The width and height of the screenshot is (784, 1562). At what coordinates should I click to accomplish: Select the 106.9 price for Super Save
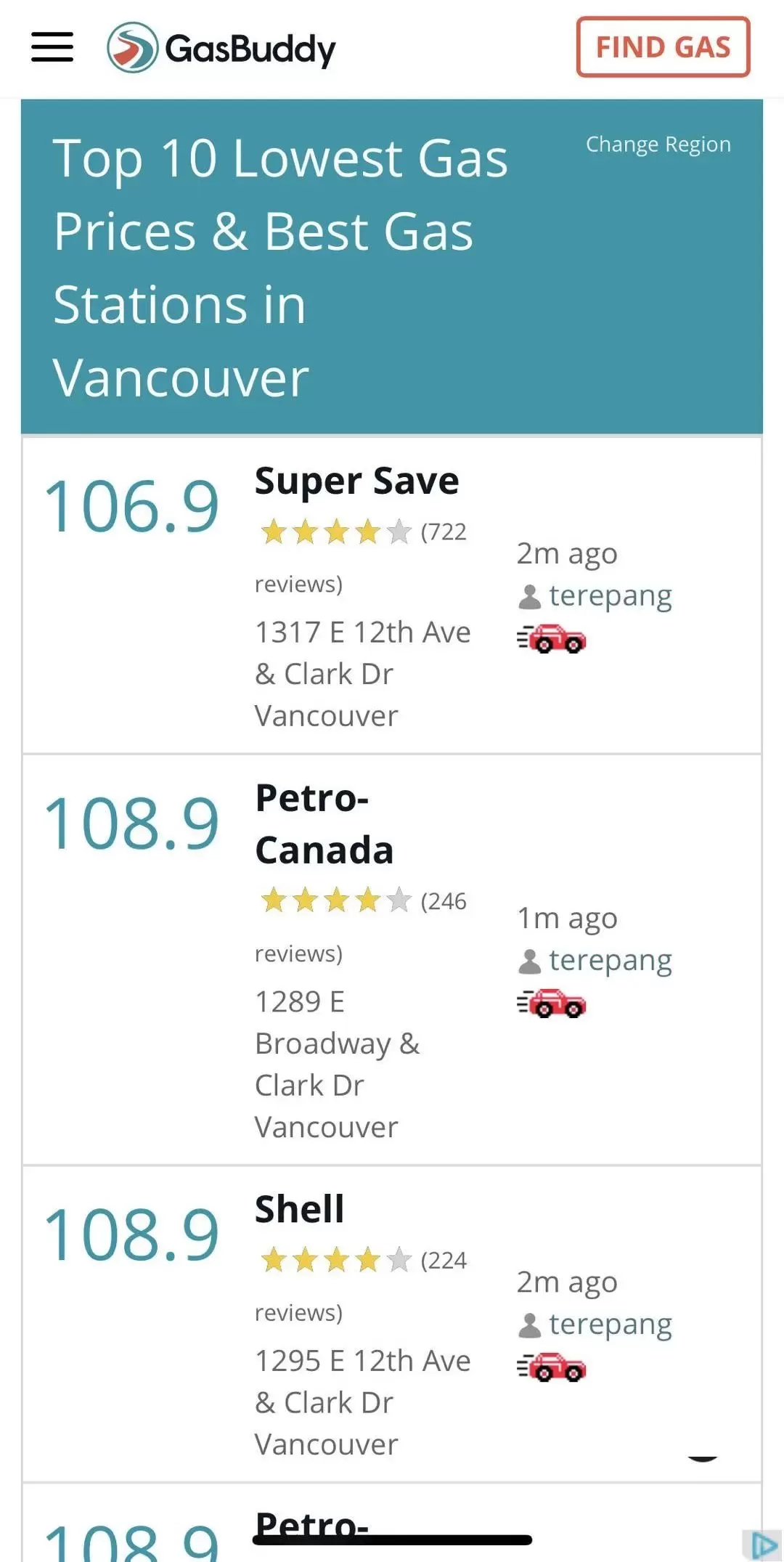[131, 505]
